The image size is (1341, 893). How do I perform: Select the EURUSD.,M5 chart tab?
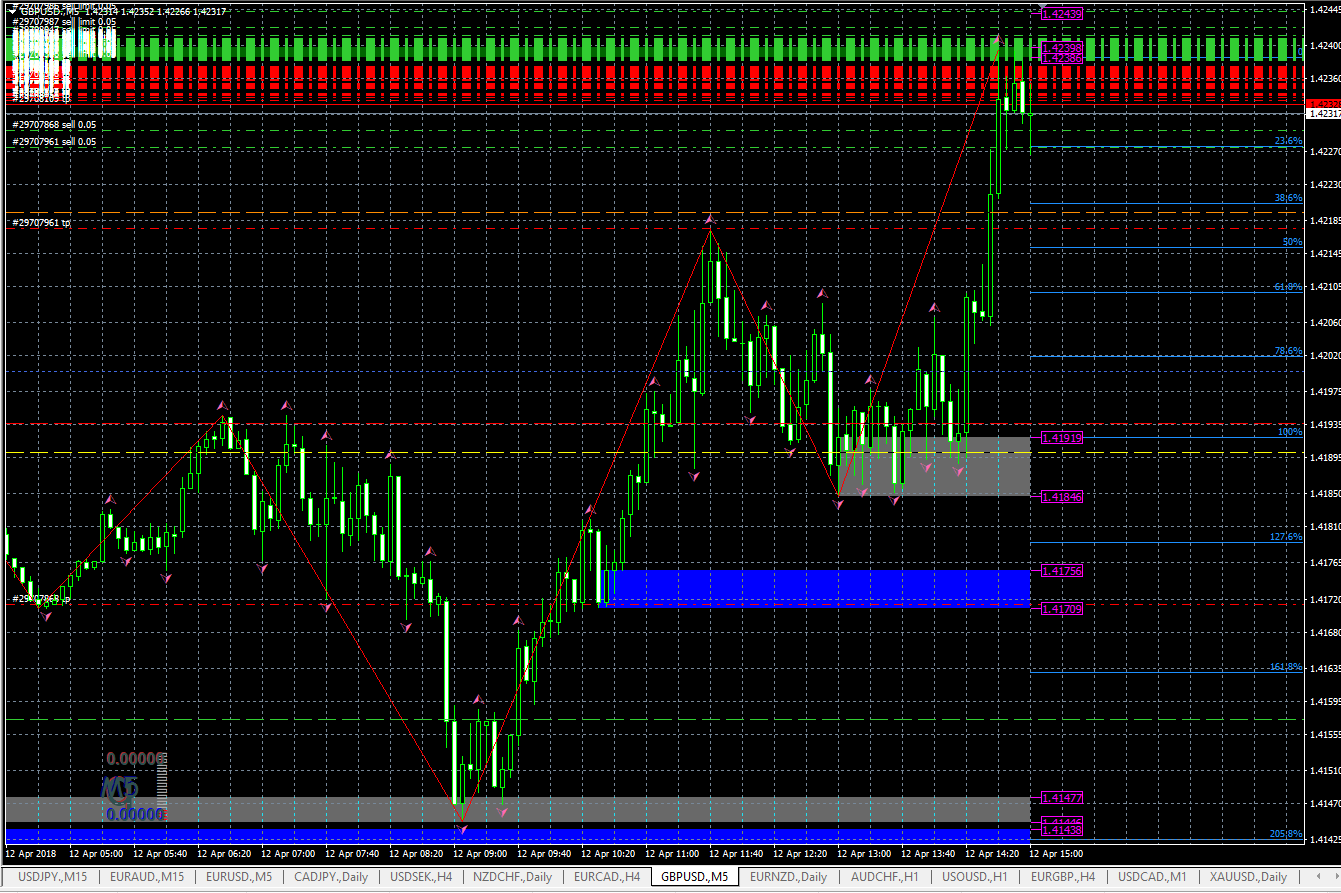click(239, 877)
